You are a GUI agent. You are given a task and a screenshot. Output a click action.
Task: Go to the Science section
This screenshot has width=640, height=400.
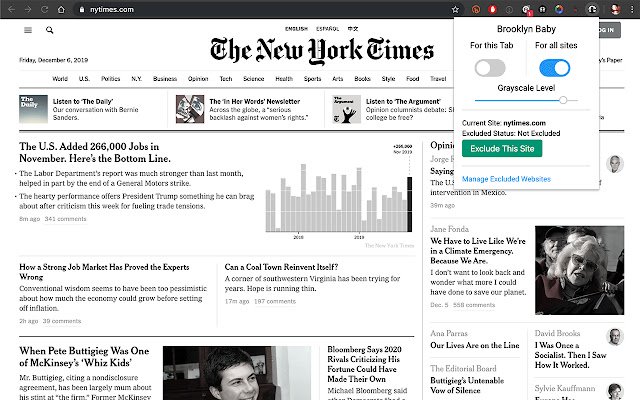[x=253, y=79]
